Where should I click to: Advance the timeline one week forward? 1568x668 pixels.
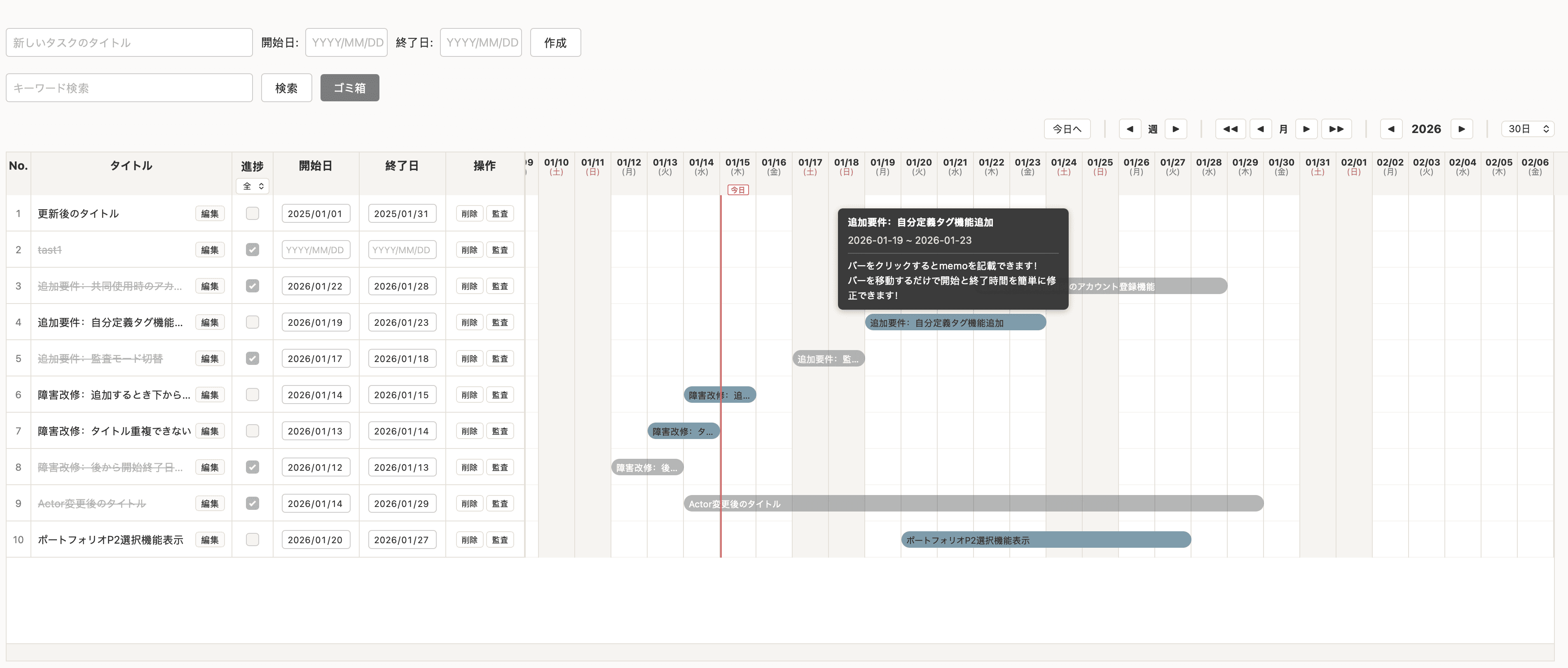click(x=1175, y=129)
